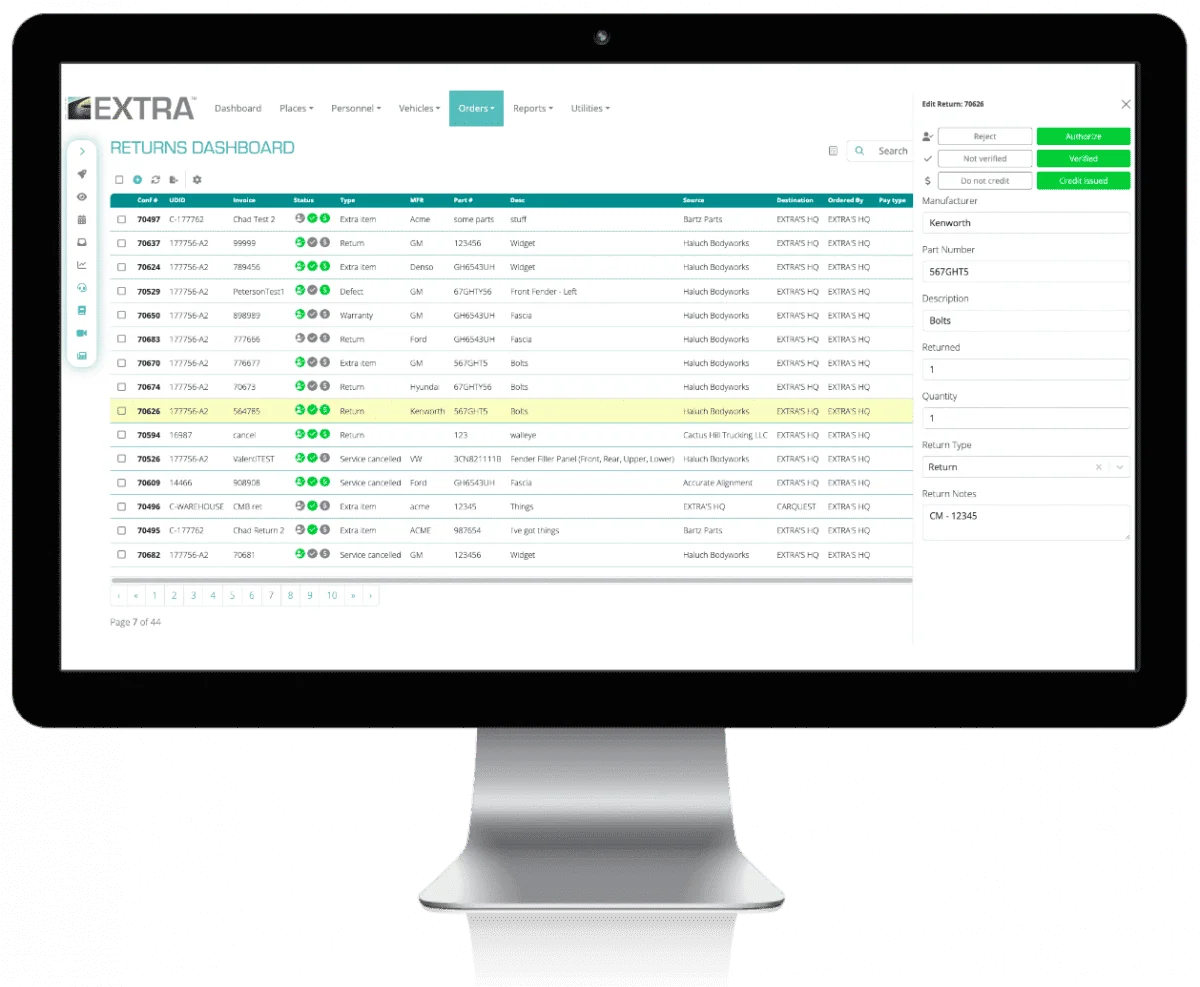Open the Reports dropdown menu

pos(532,108)
